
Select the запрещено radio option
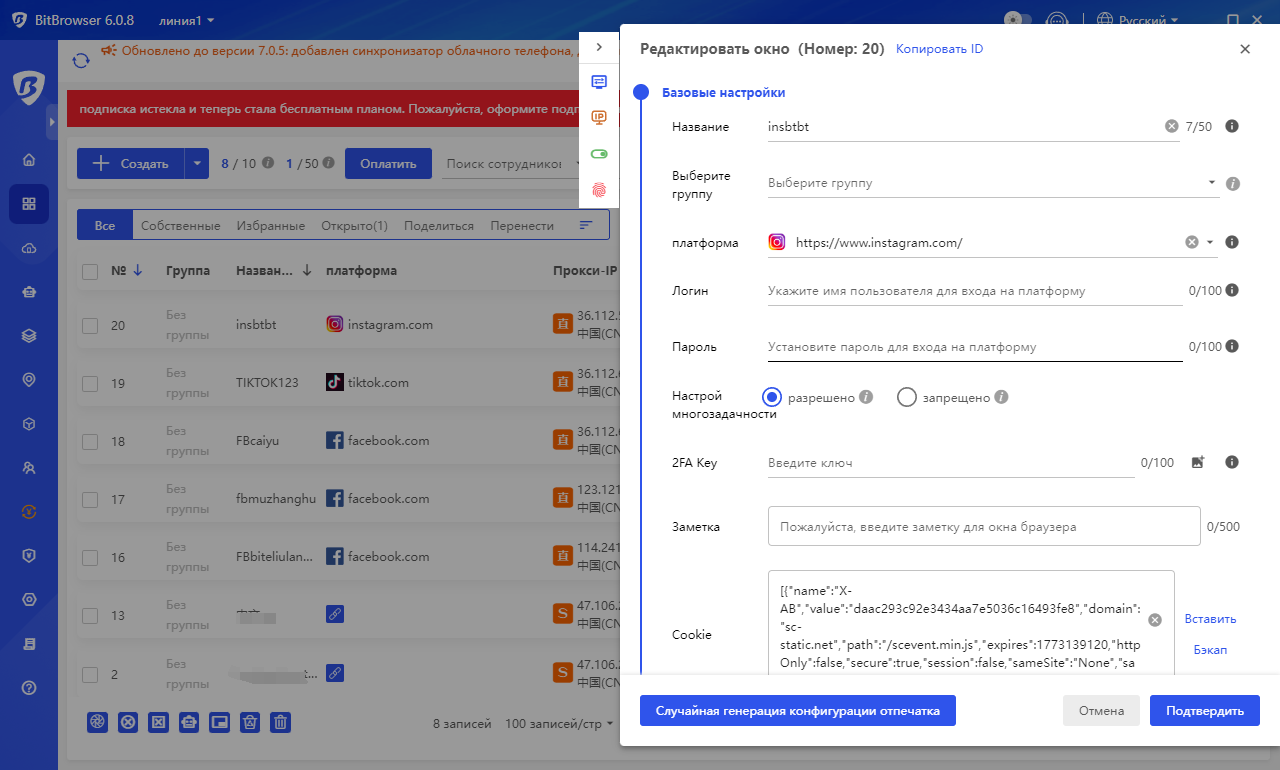907,397
